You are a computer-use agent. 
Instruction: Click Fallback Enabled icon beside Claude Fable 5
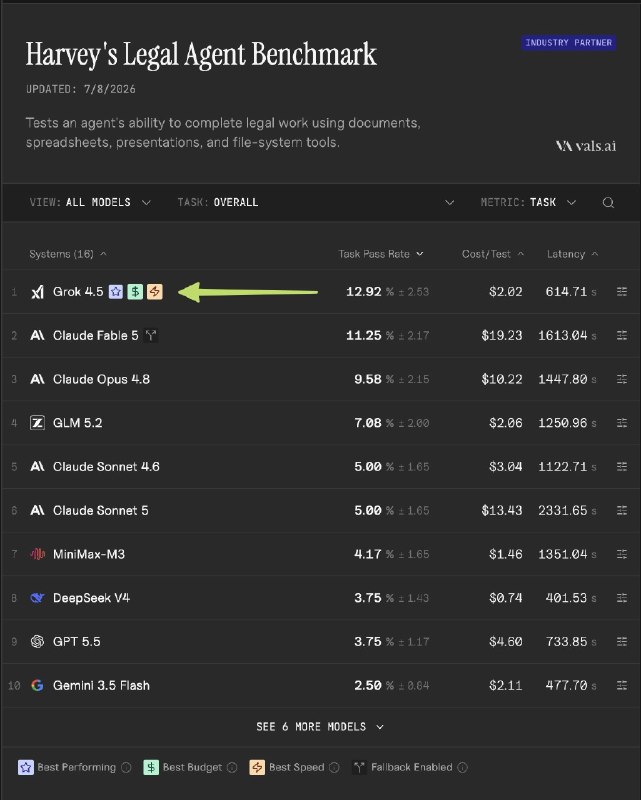[x=151, y=335]
